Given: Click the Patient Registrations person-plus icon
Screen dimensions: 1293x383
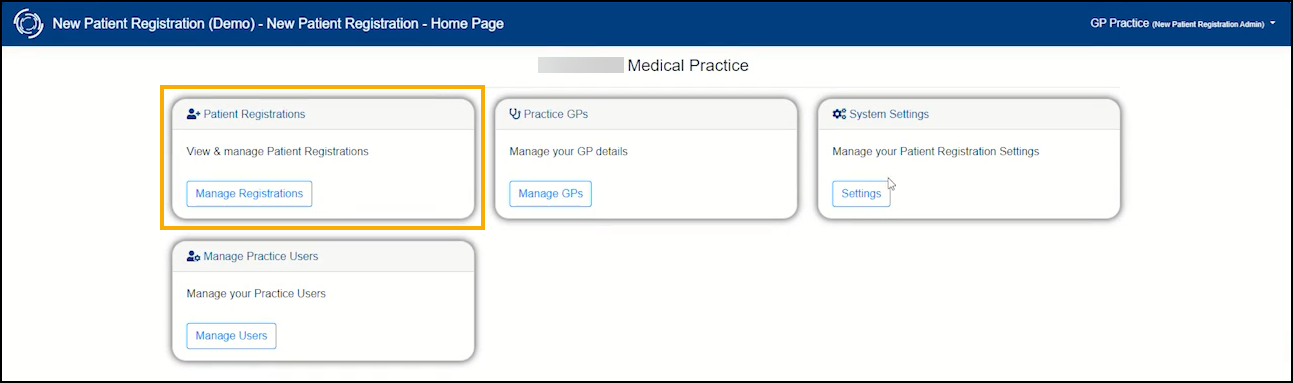Looking at the screenshot, I should [194, 114].
